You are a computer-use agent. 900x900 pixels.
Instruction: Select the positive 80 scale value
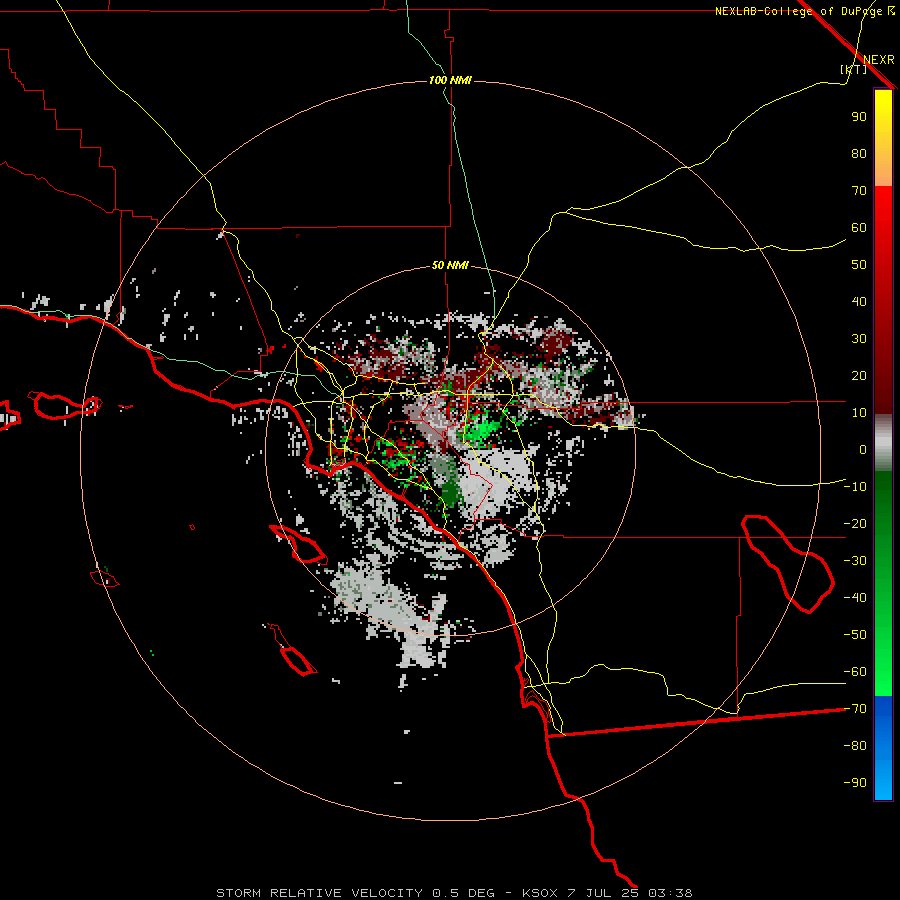(859, 154)
